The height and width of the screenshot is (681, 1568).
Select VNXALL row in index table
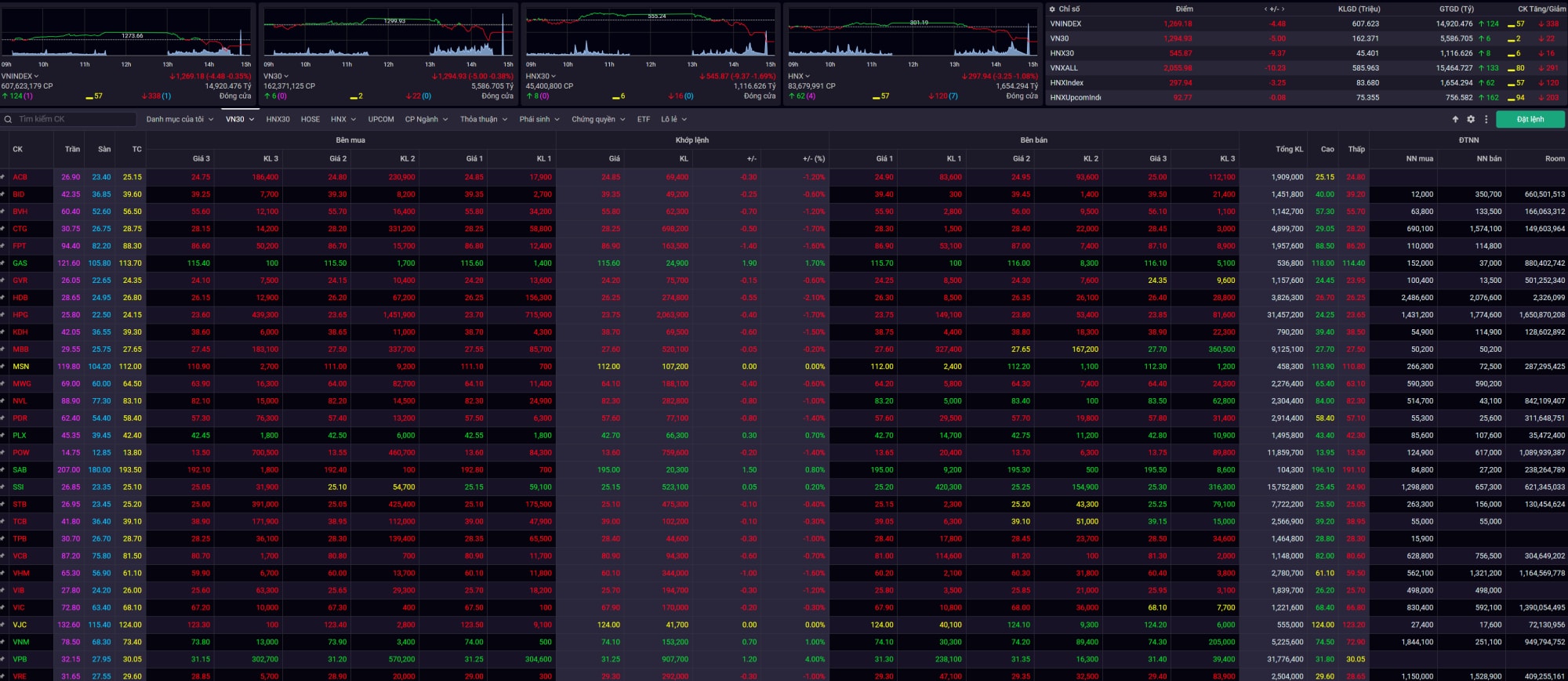[1306, 68]
